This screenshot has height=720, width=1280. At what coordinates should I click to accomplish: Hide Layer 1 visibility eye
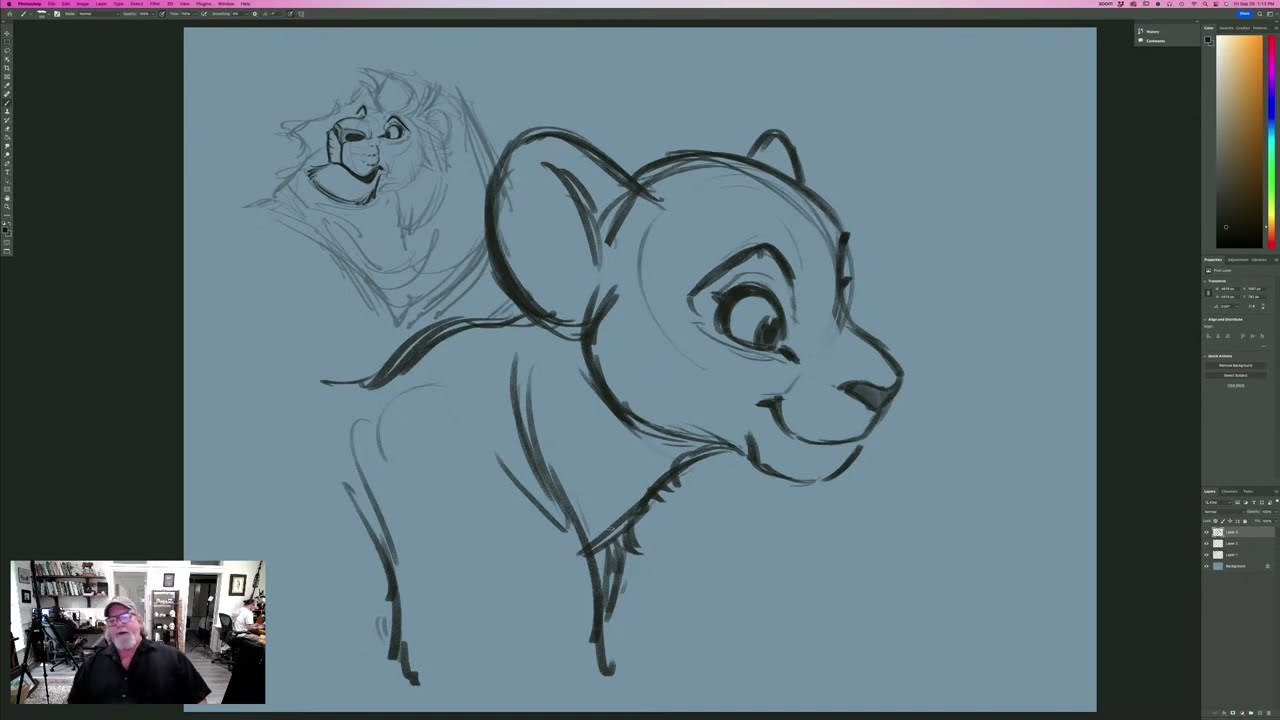click(x=1206, y=555)
